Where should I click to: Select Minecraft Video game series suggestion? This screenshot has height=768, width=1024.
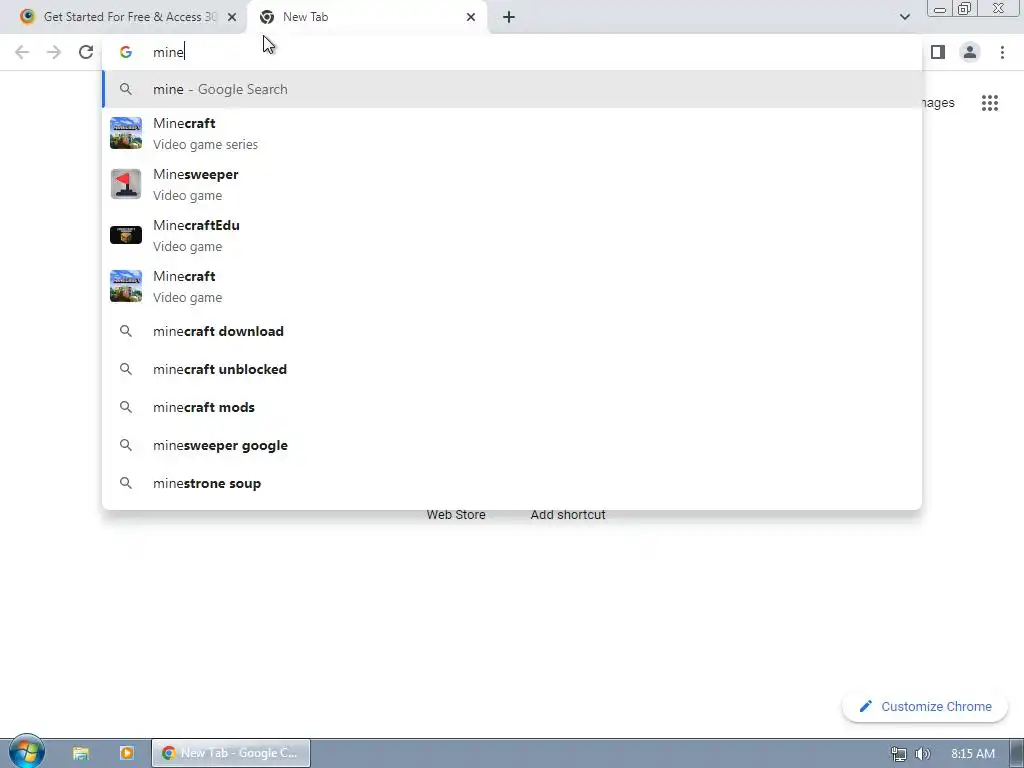click(x=512, y=133)
